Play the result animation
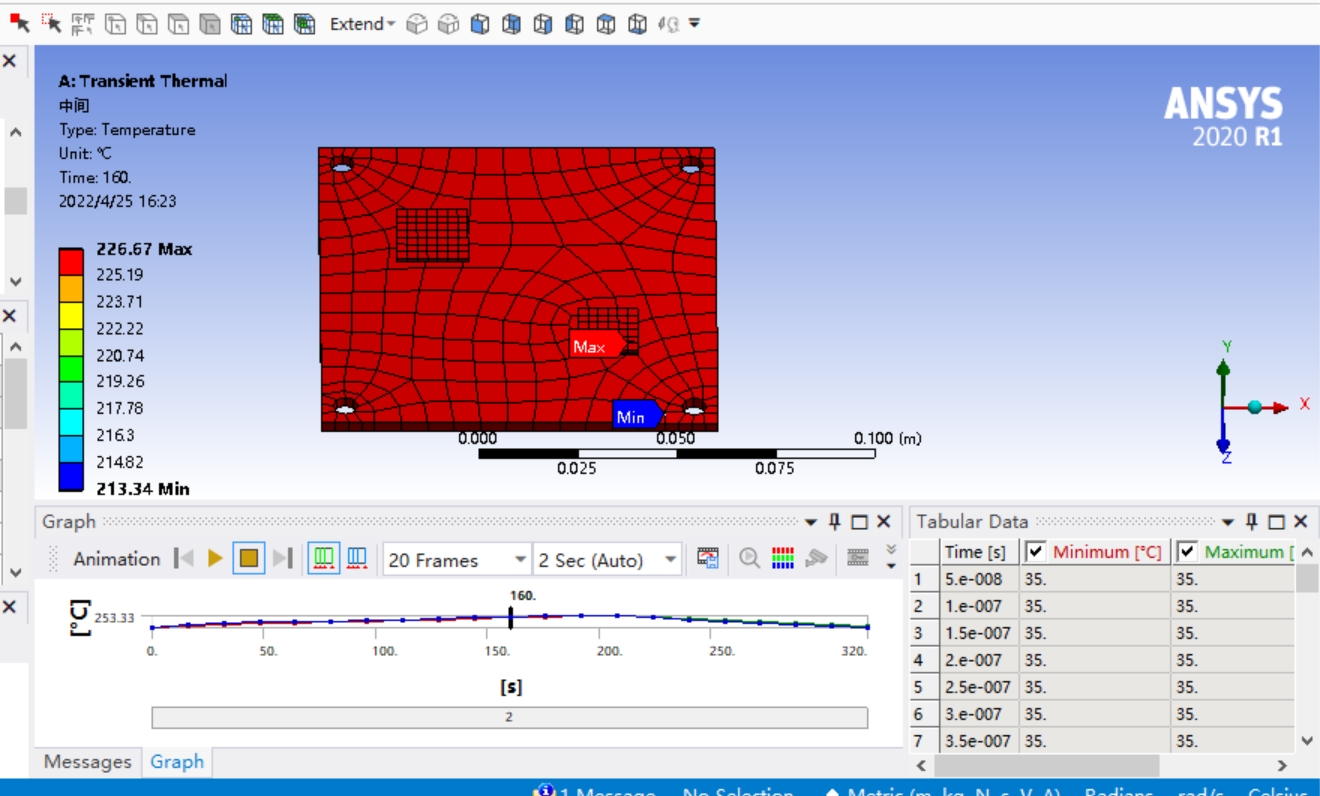 (215, 559)
